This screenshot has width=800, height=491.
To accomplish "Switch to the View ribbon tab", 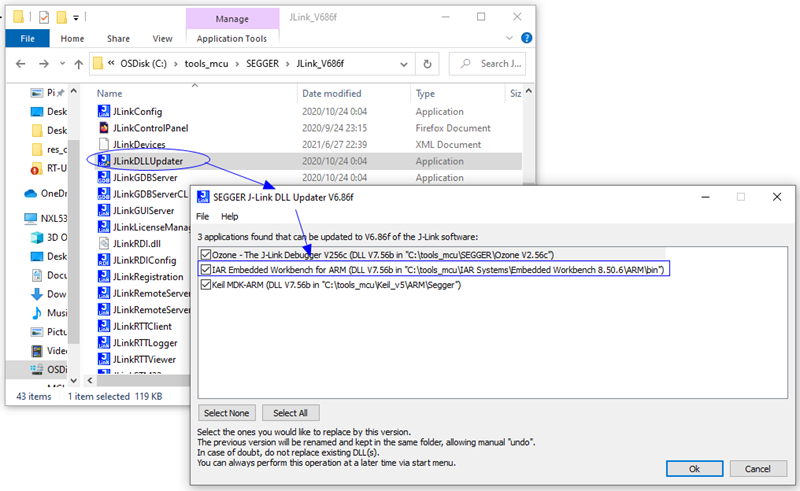I will pos(163,38).
